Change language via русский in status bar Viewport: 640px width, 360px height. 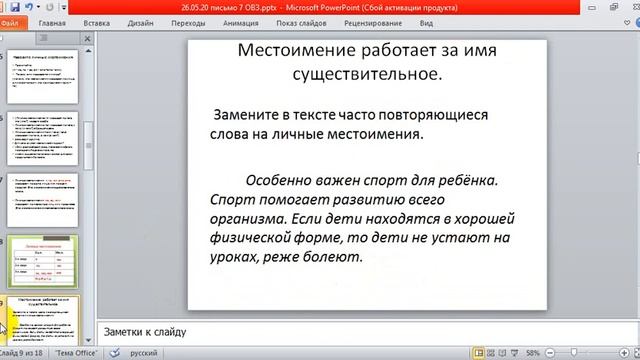144,353
